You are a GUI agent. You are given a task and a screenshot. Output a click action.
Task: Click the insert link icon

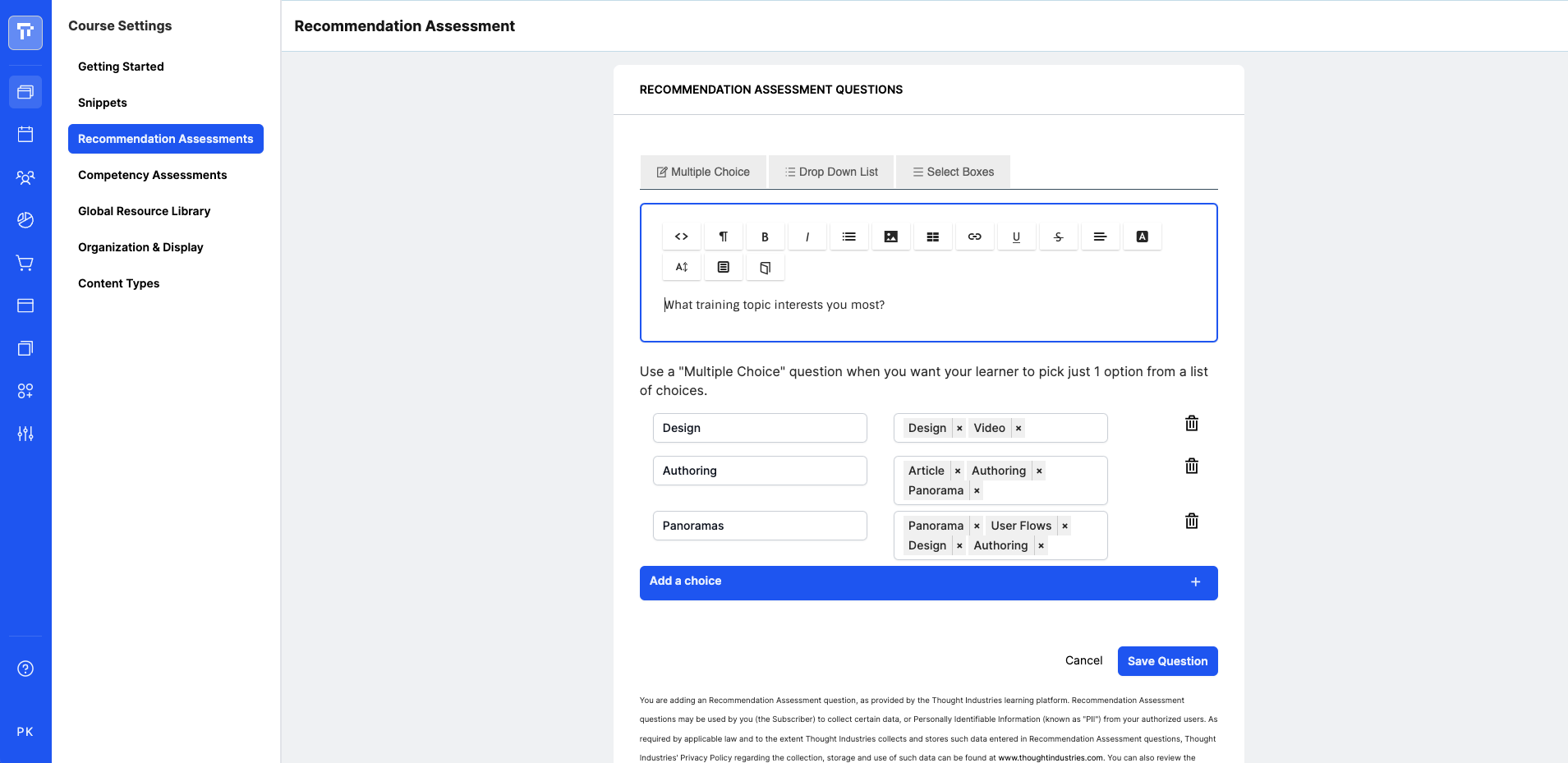coord(974,236)
